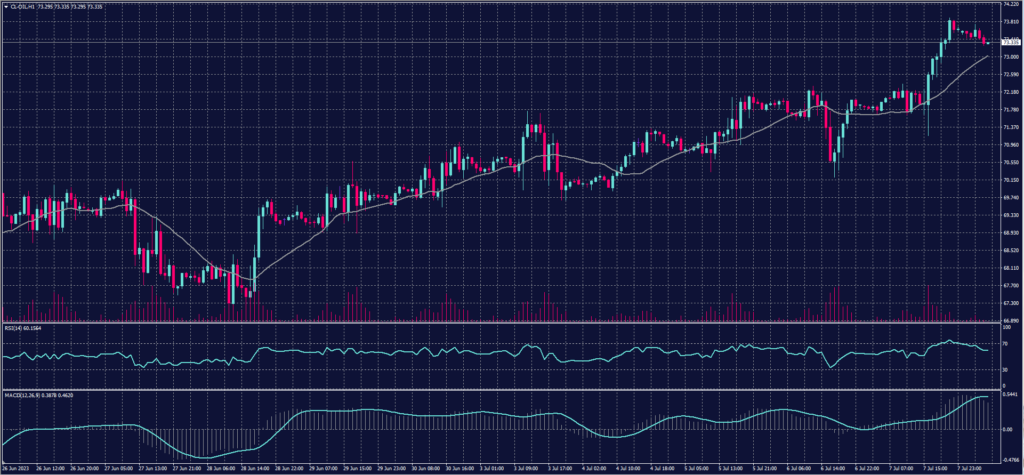The width and height of the screenshot is (1024, 475).
Task: Click the MACD 0.5441 scale value
Action: point(1008,394)
